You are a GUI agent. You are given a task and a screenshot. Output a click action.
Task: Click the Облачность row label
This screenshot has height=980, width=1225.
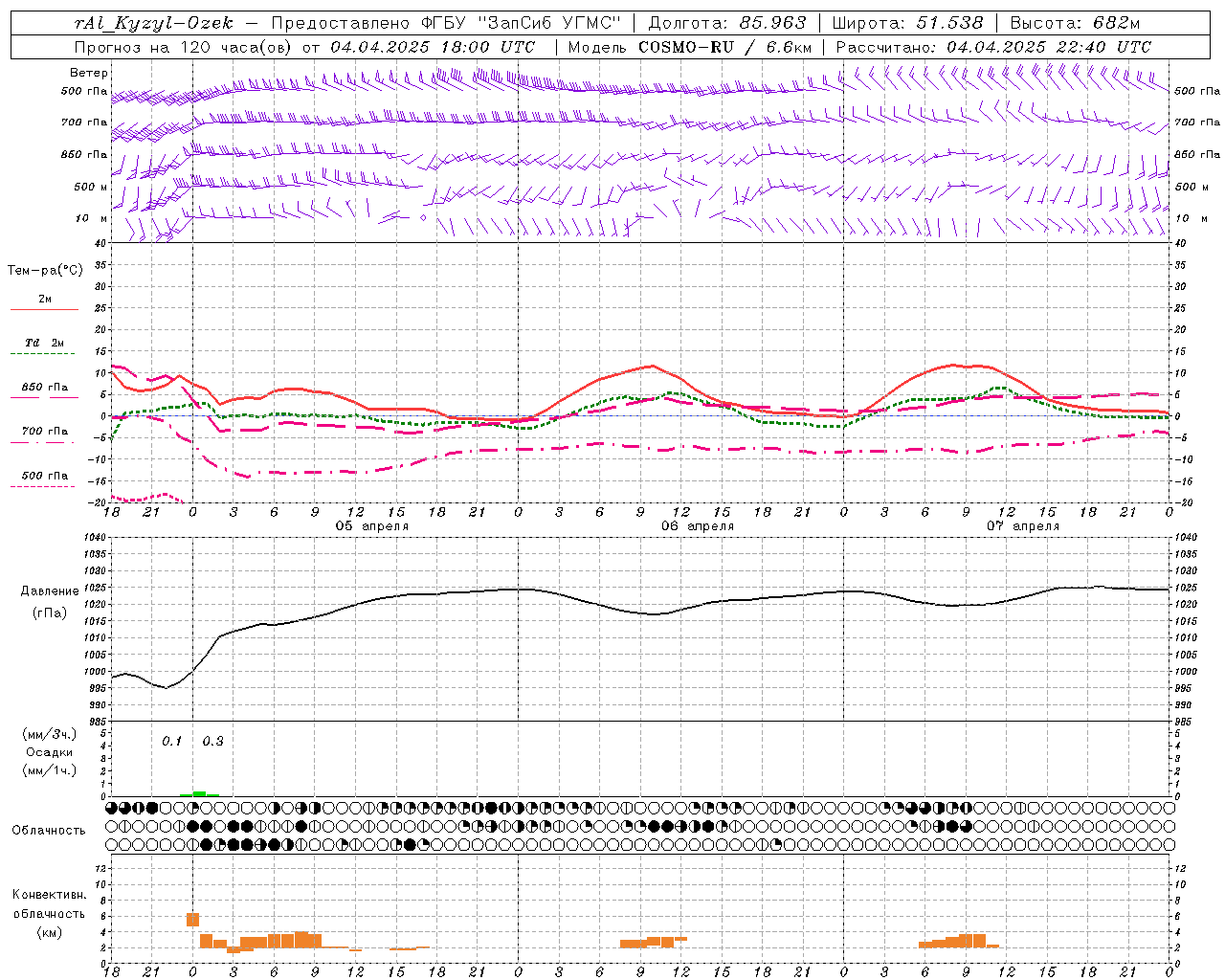[49, 831]
